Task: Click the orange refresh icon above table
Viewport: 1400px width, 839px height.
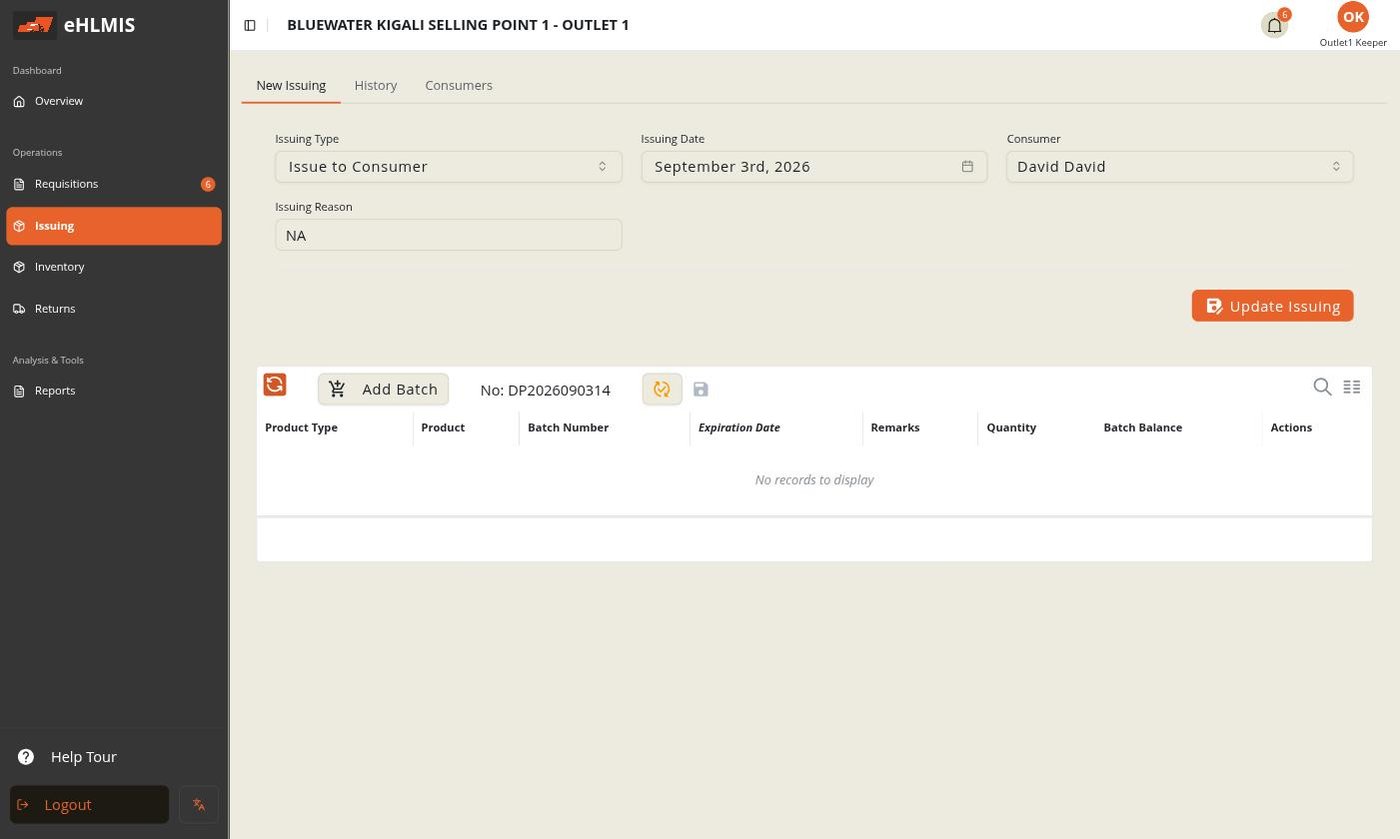Action: tap(275, 385)
